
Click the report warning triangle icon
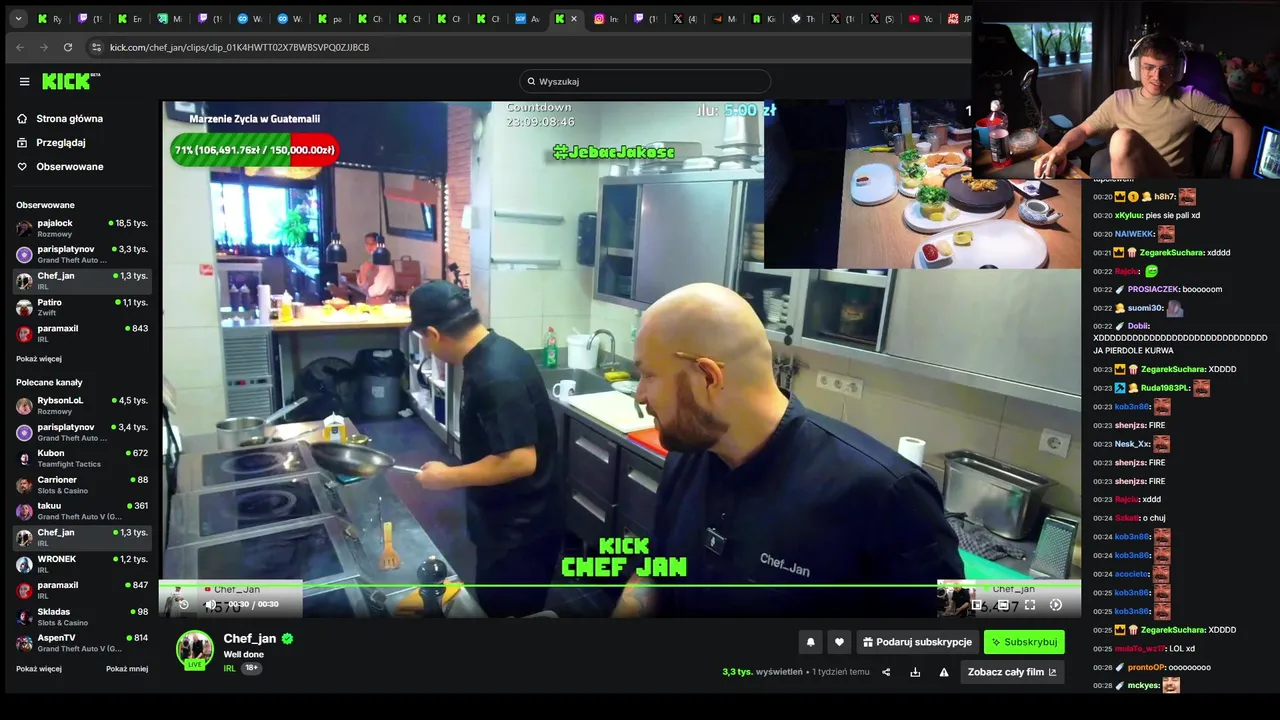pos(944,672)
